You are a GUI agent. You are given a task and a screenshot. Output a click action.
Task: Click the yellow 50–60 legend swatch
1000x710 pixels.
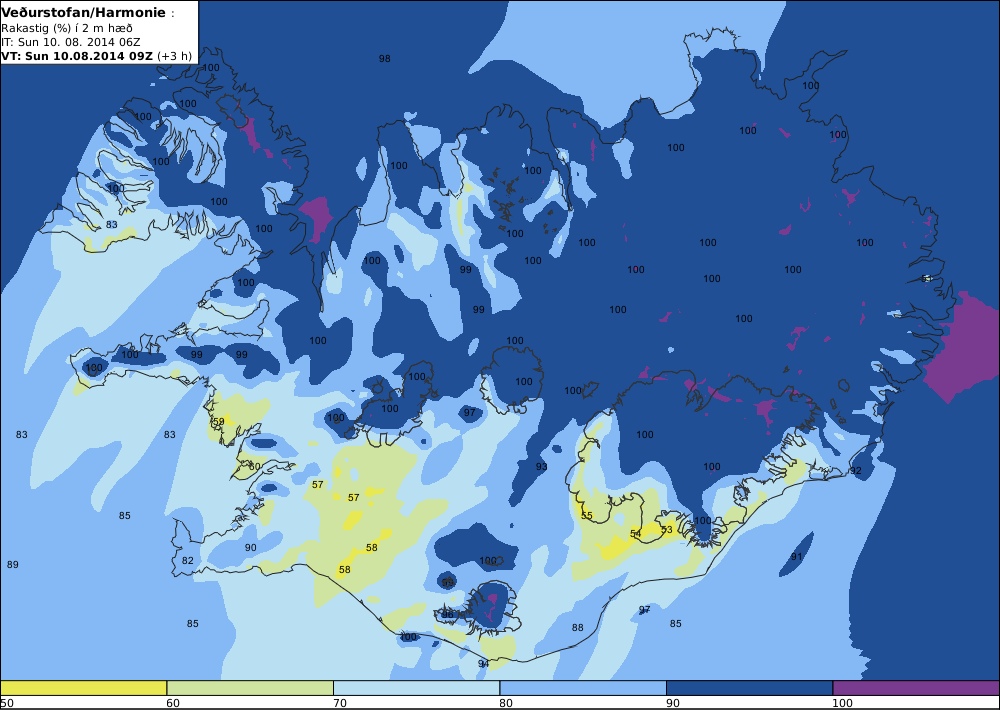click(83, 688)
